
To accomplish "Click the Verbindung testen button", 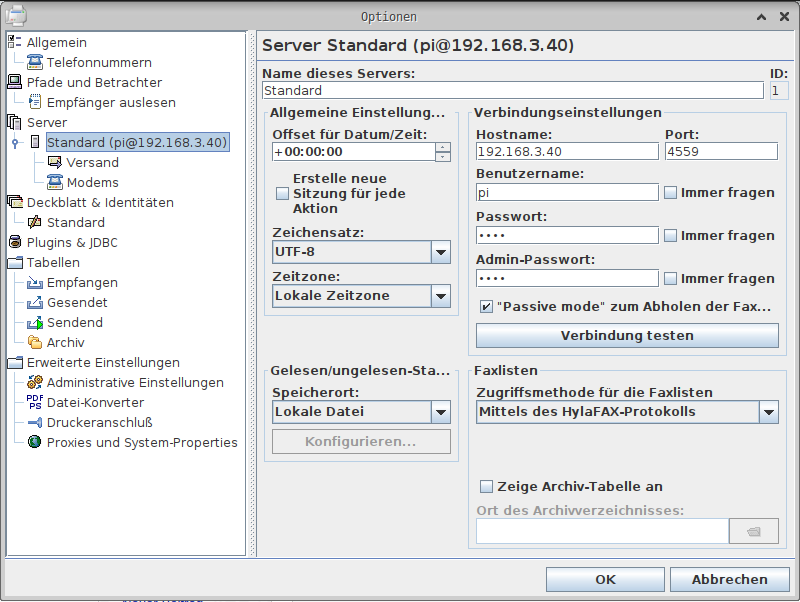I will point(627,336).
